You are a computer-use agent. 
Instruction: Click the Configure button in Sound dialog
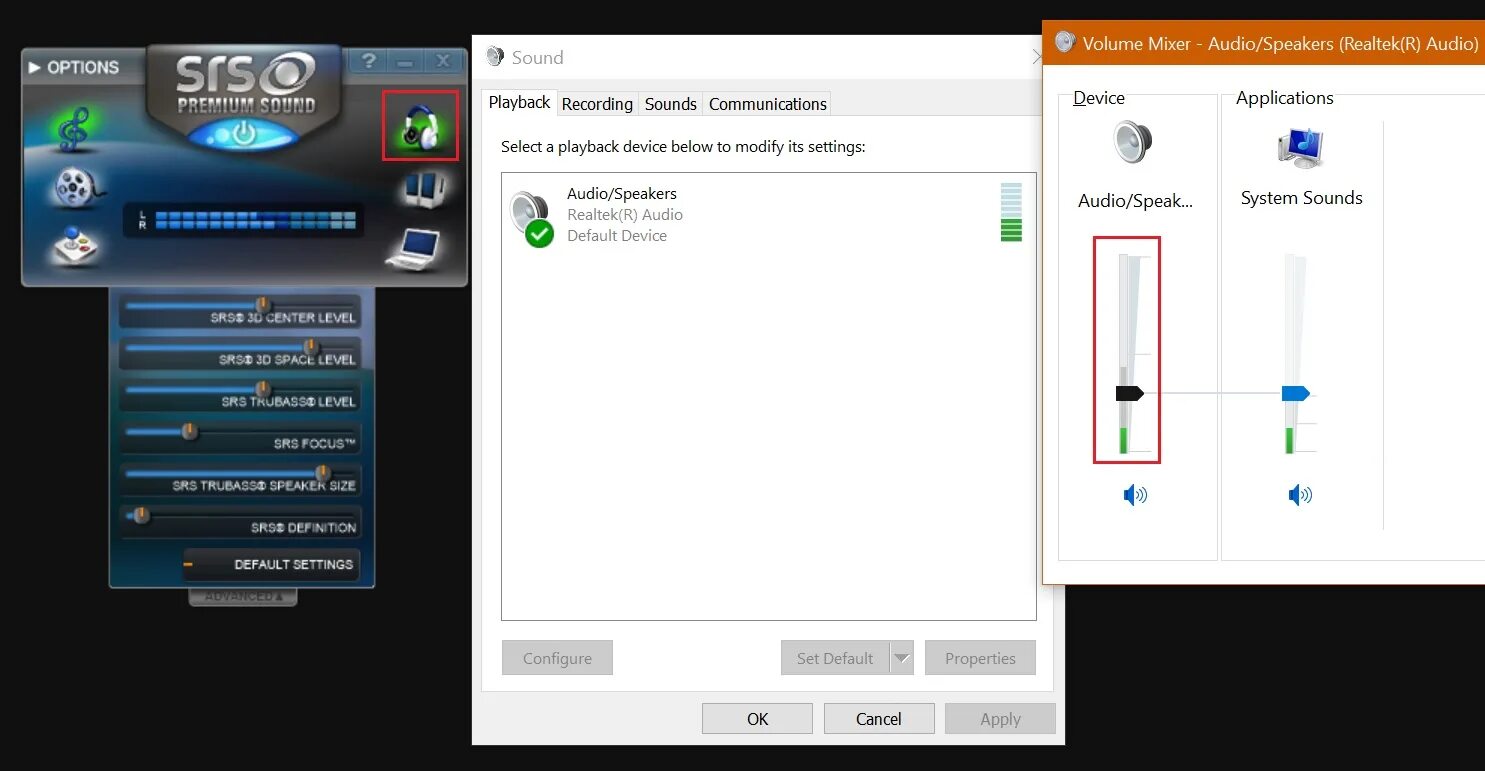click(x=557, y=658)
